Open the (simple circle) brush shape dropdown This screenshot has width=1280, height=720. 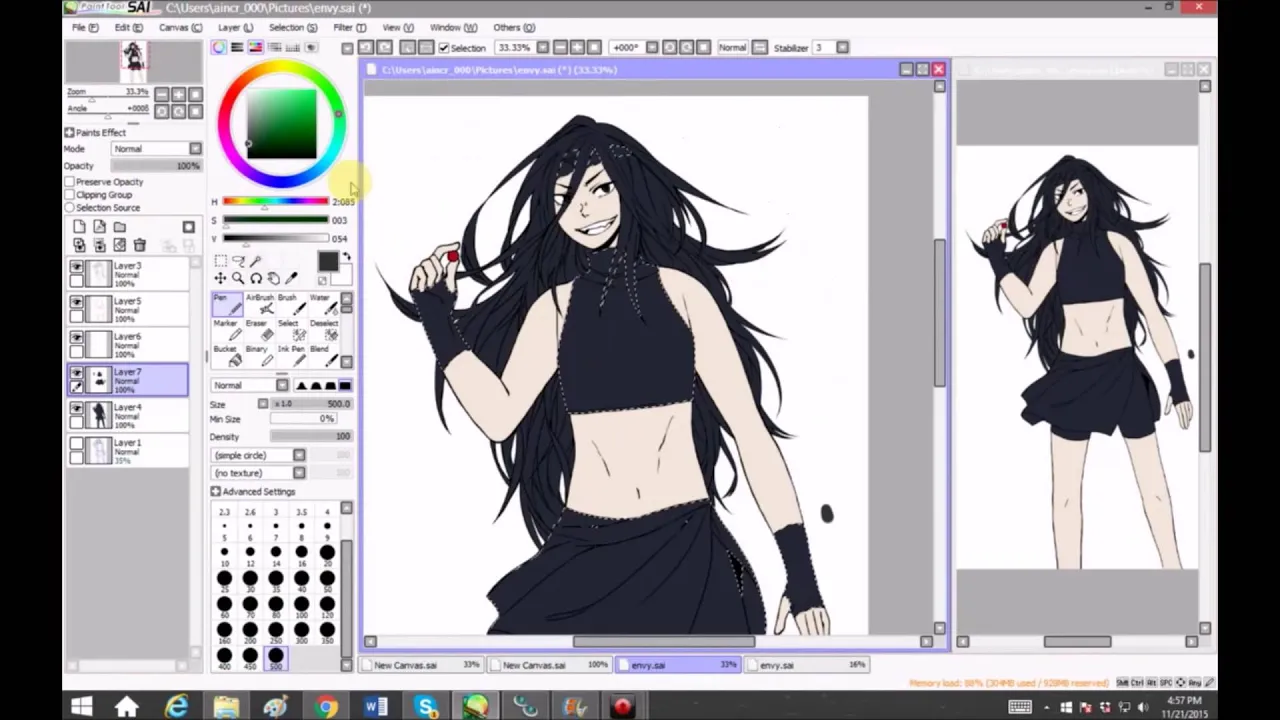(258, 455)
